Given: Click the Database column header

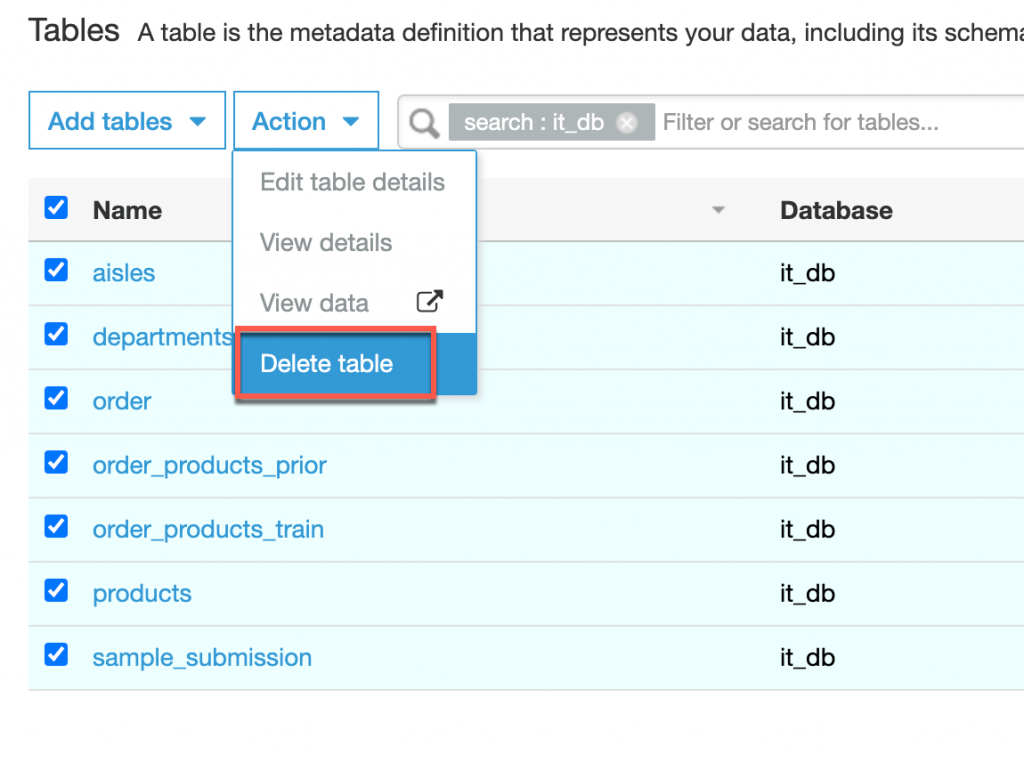Looking at the screenshot, I should pos(836,211).
